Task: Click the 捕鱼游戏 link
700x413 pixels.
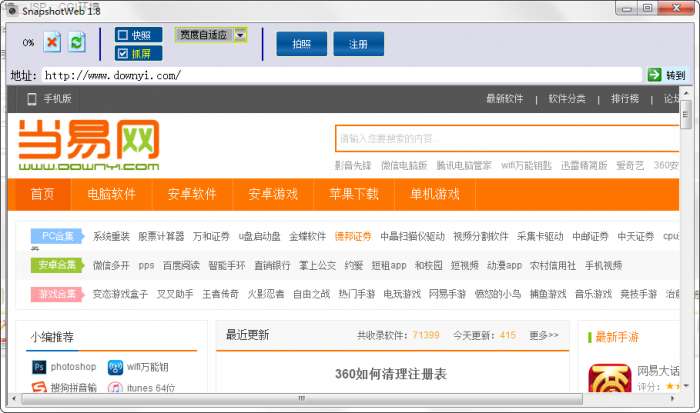Action: point(548,294)
